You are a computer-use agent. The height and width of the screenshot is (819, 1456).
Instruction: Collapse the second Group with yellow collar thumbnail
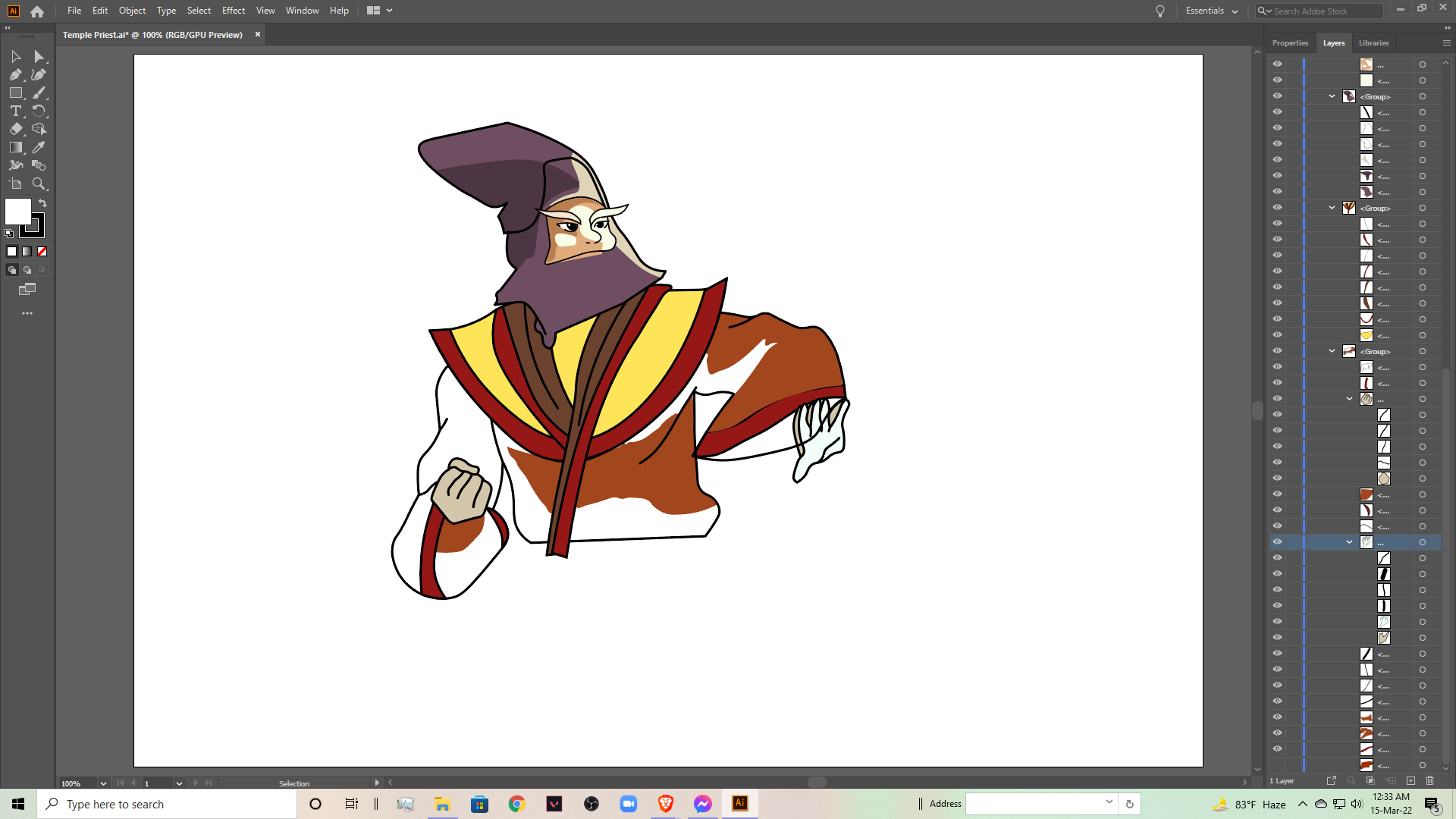click(1332, 208)
